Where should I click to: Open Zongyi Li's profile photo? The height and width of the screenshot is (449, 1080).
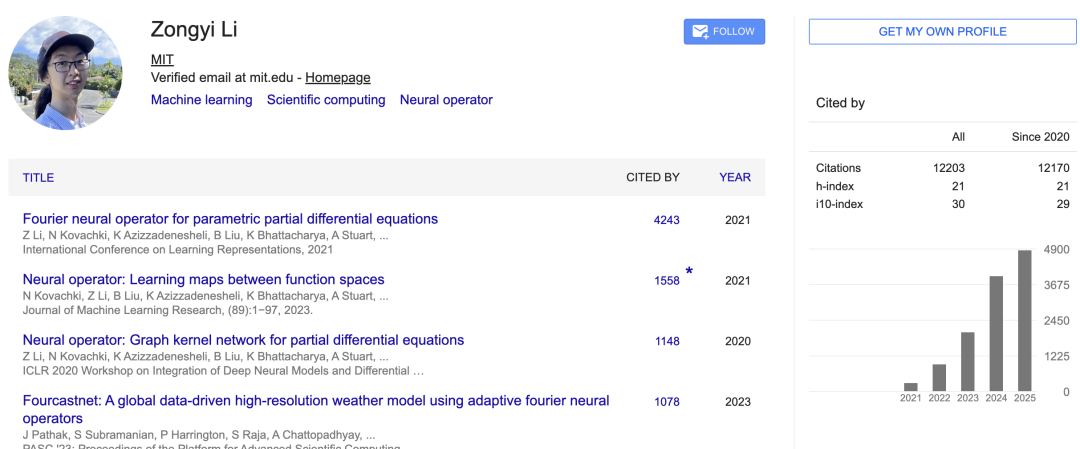click(66, 73)
